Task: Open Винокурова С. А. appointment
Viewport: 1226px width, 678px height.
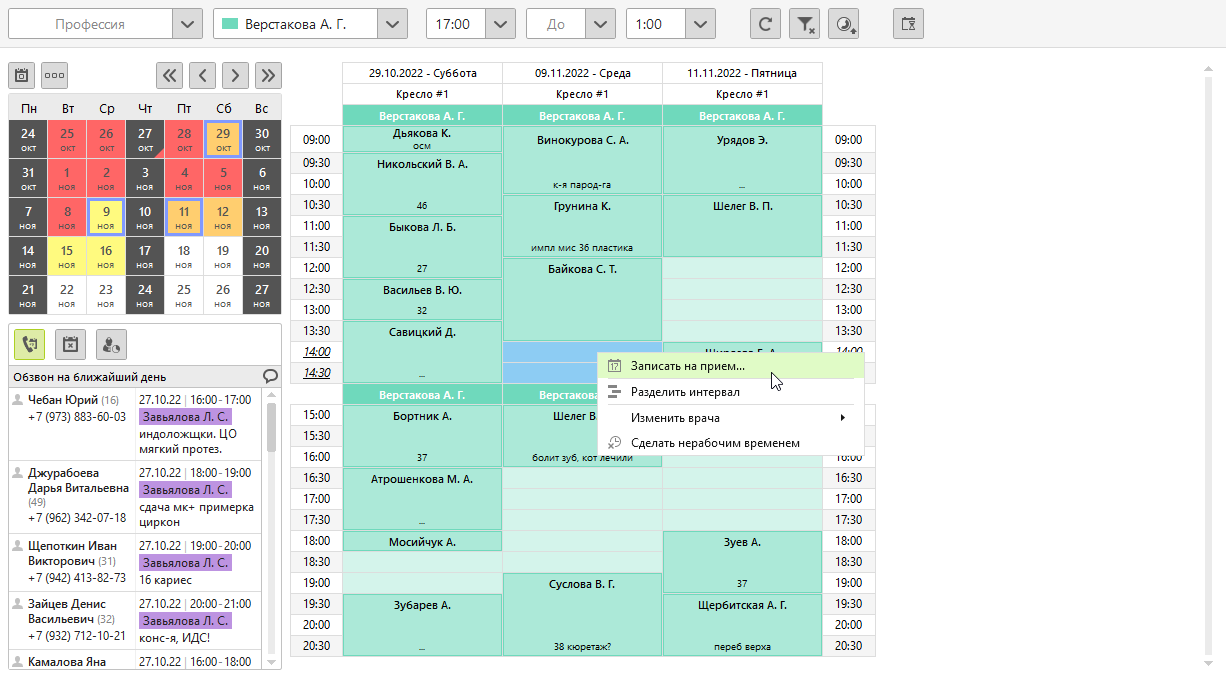Action: 582,160
